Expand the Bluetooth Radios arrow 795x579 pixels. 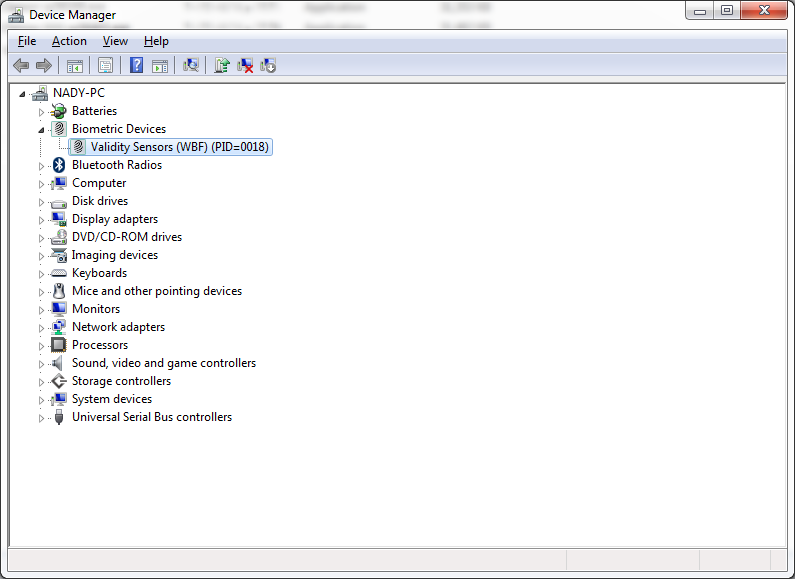click(41, 166)
